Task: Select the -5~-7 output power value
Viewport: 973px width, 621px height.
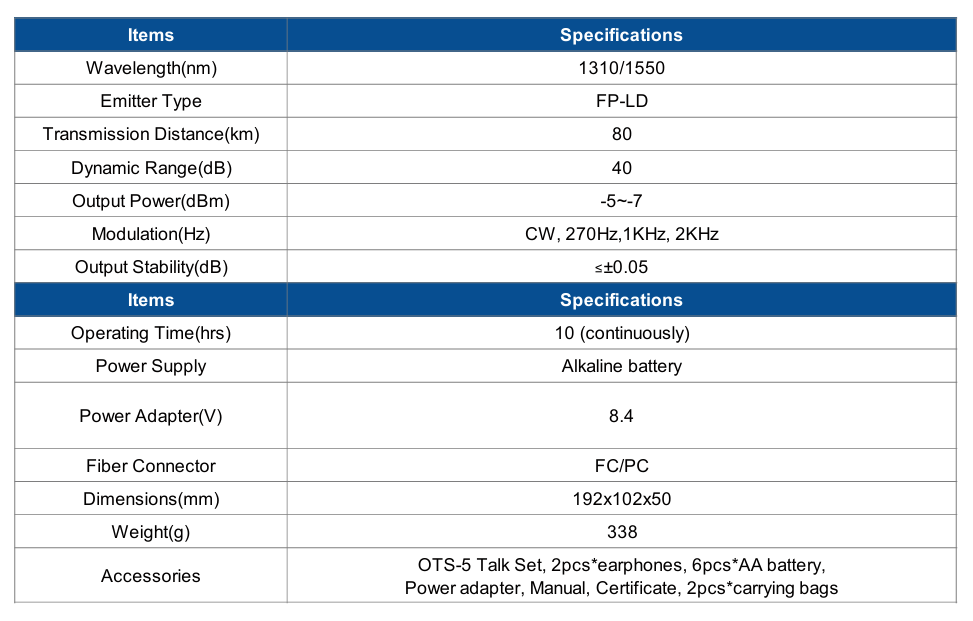Action: (621, 201)
